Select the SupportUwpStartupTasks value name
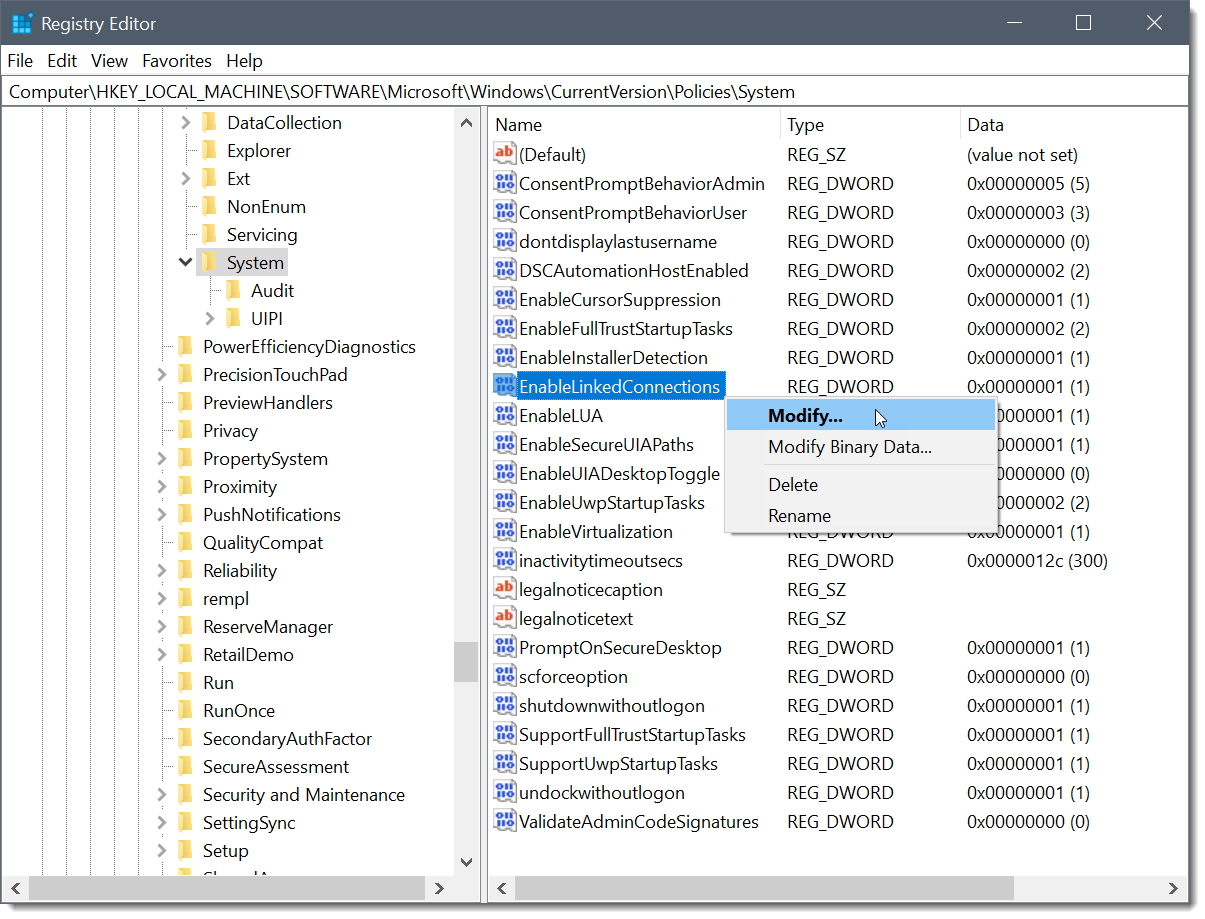The width and height of the screenshot is (1205, 919). [x=618, y=763]
